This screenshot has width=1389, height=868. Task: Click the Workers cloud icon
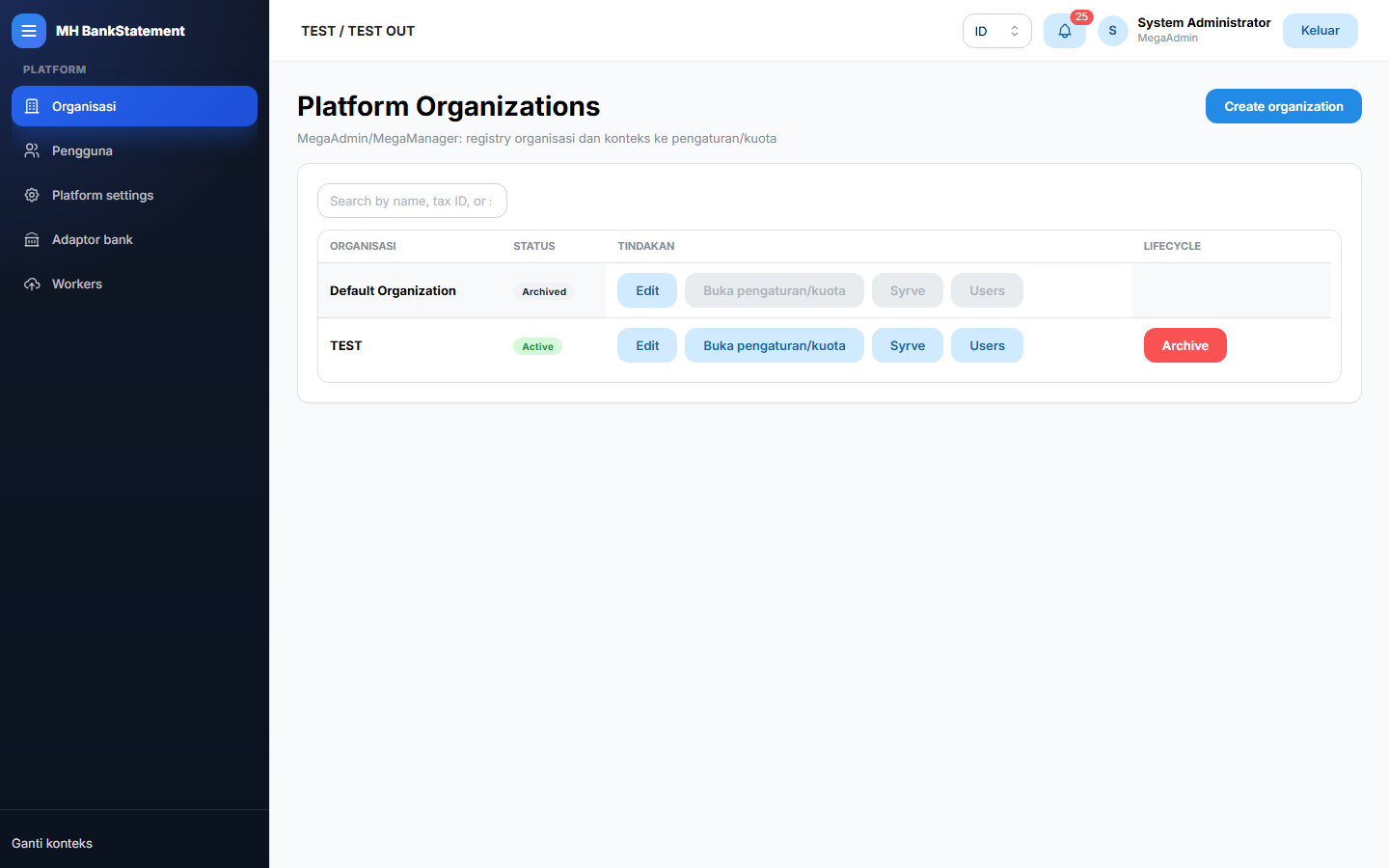pos(32,284)
